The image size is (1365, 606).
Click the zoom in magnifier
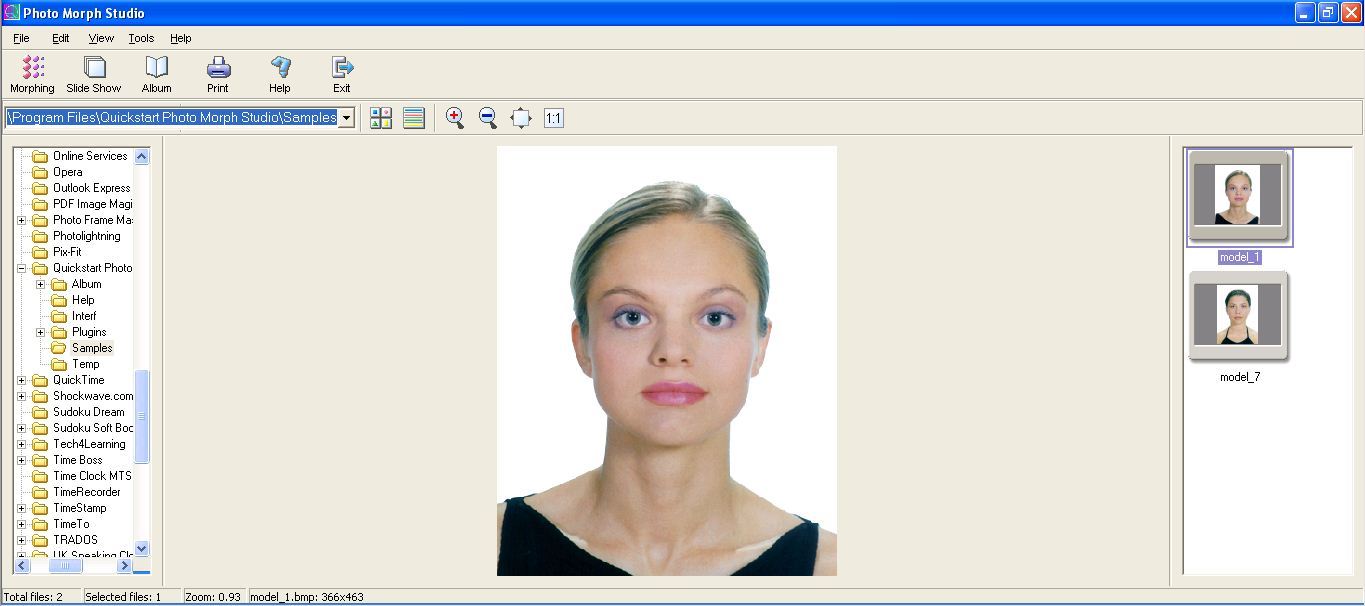[x=455, y=118]
